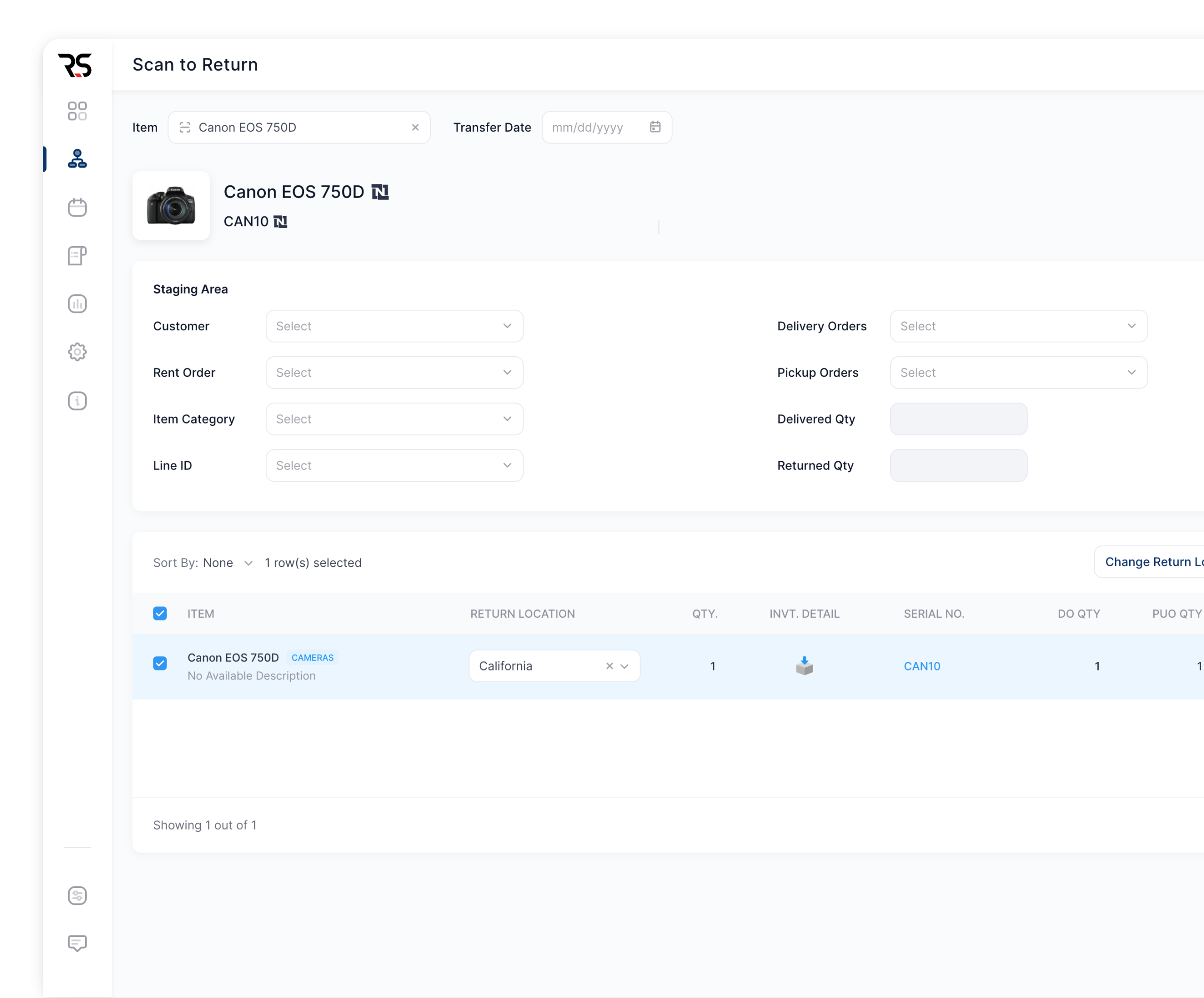The width and height of the screenshot is (1204, 998).
Task: Open the reports chart sidebar icon
Action: [78, 303]
